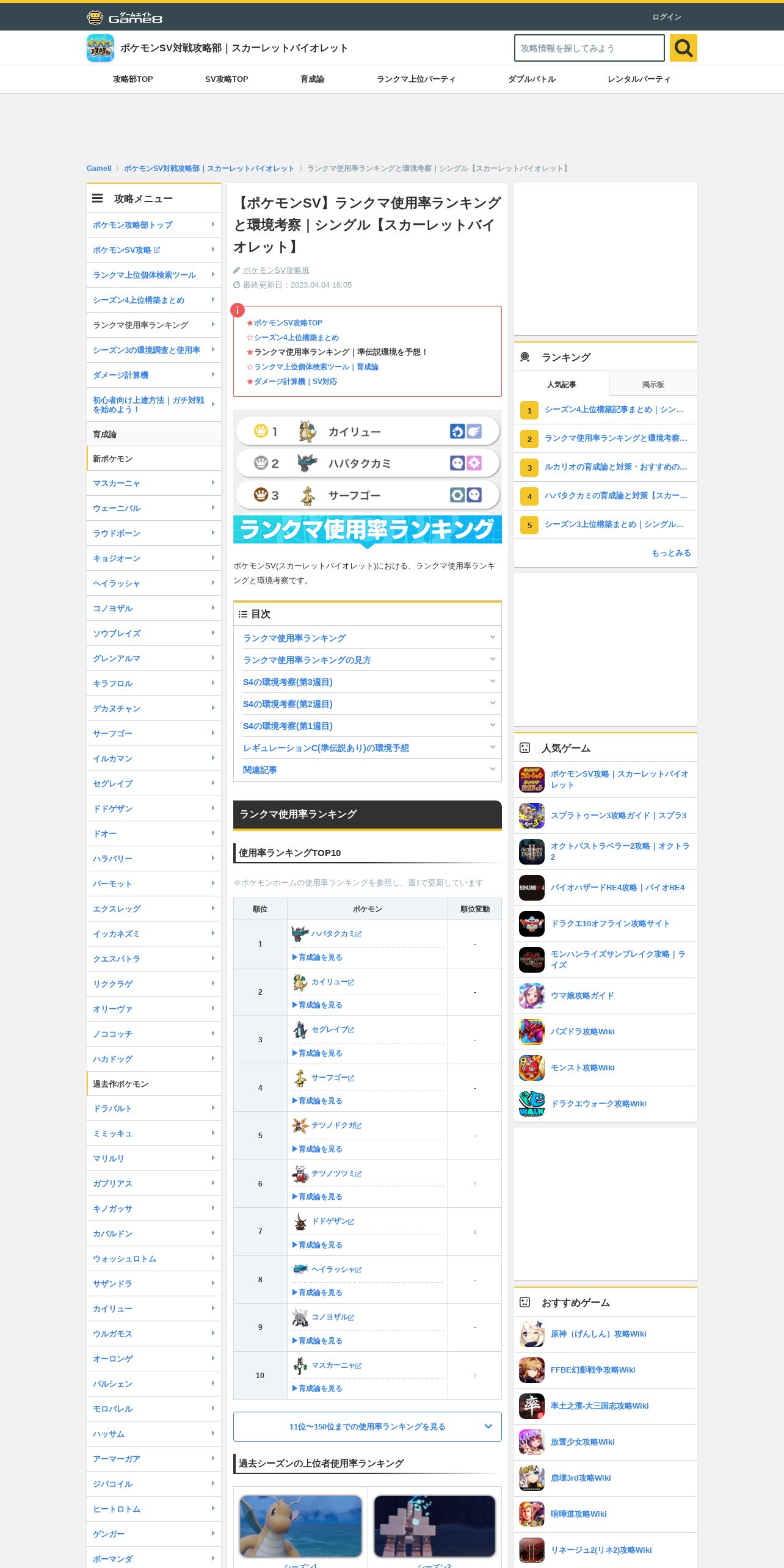Open ランクマ上位個体検索ツール sidebar item
Viewport: 784px width, 1568px height.
click(x=154, y=275)
